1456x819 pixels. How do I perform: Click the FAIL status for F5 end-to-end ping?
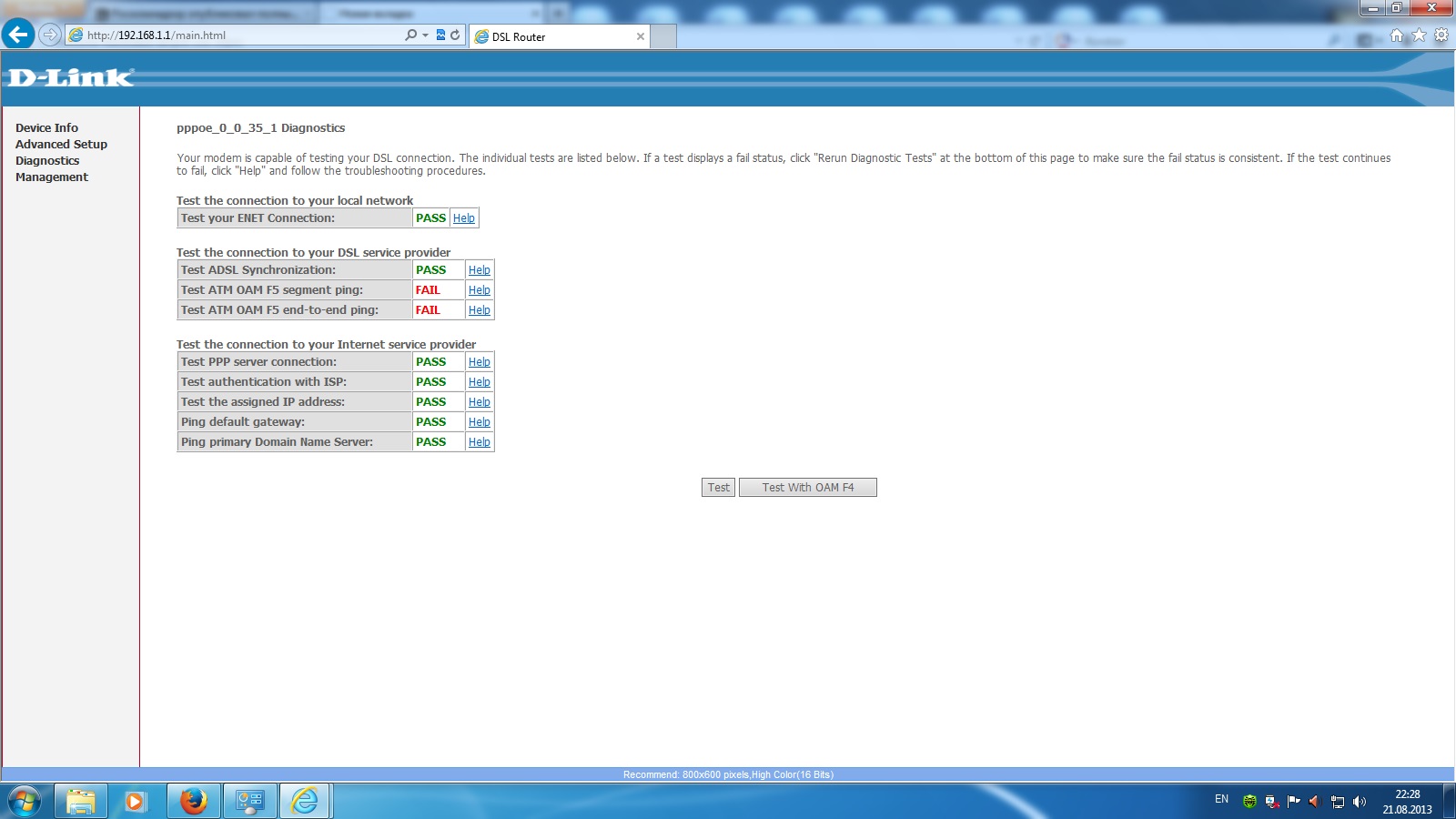[x=428, y=310]
